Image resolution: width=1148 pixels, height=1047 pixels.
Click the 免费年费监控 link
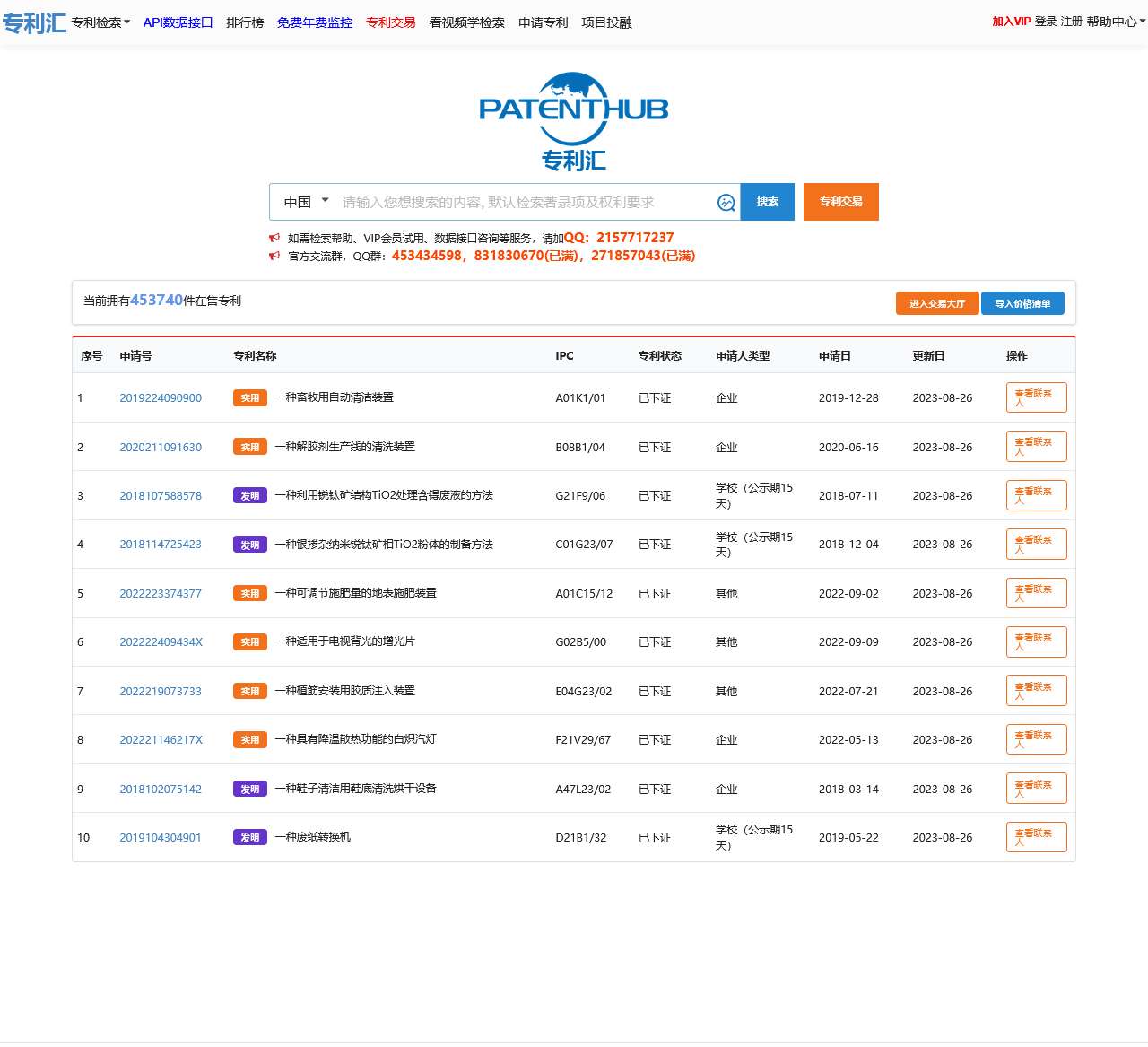314,22
